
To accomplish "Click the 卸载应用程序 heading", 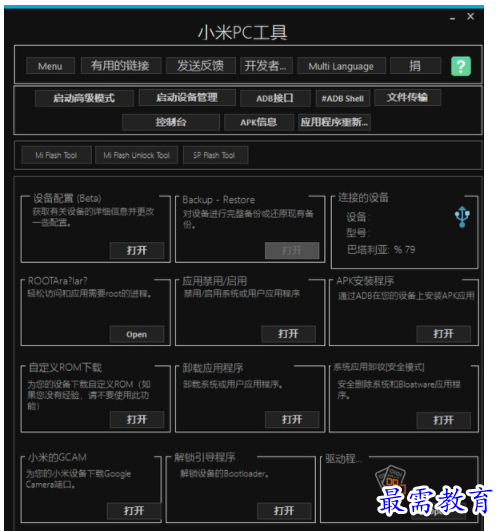I will tap(213, 368).
